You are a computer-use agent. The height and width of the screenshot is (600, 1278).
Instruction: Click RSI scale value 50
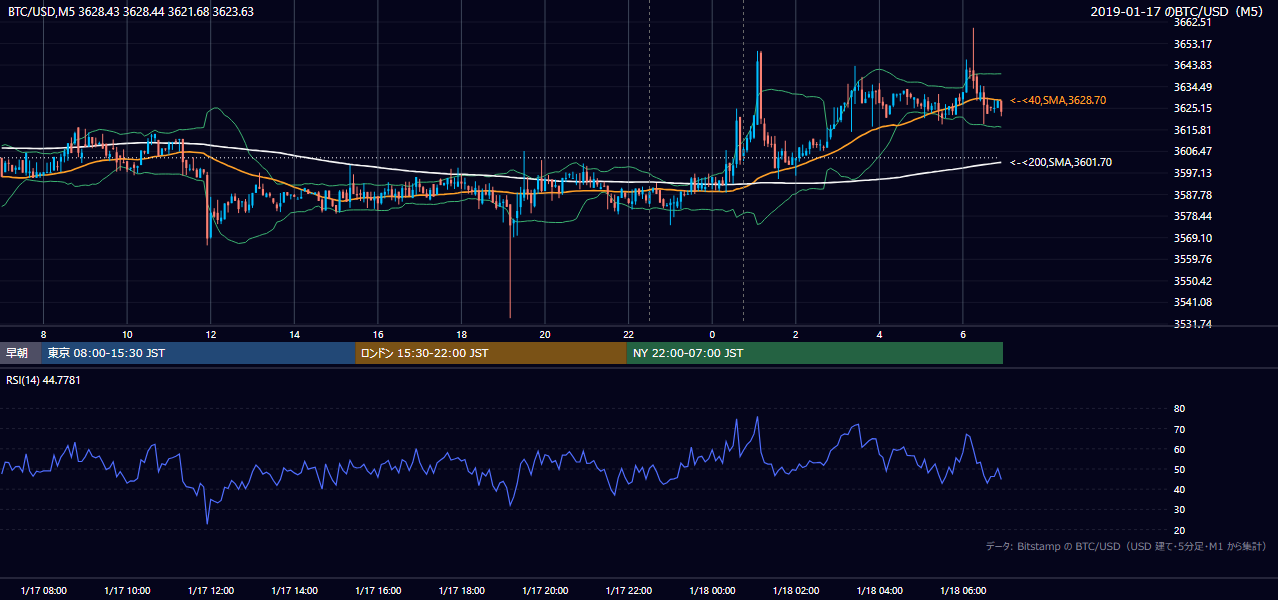1179,469
